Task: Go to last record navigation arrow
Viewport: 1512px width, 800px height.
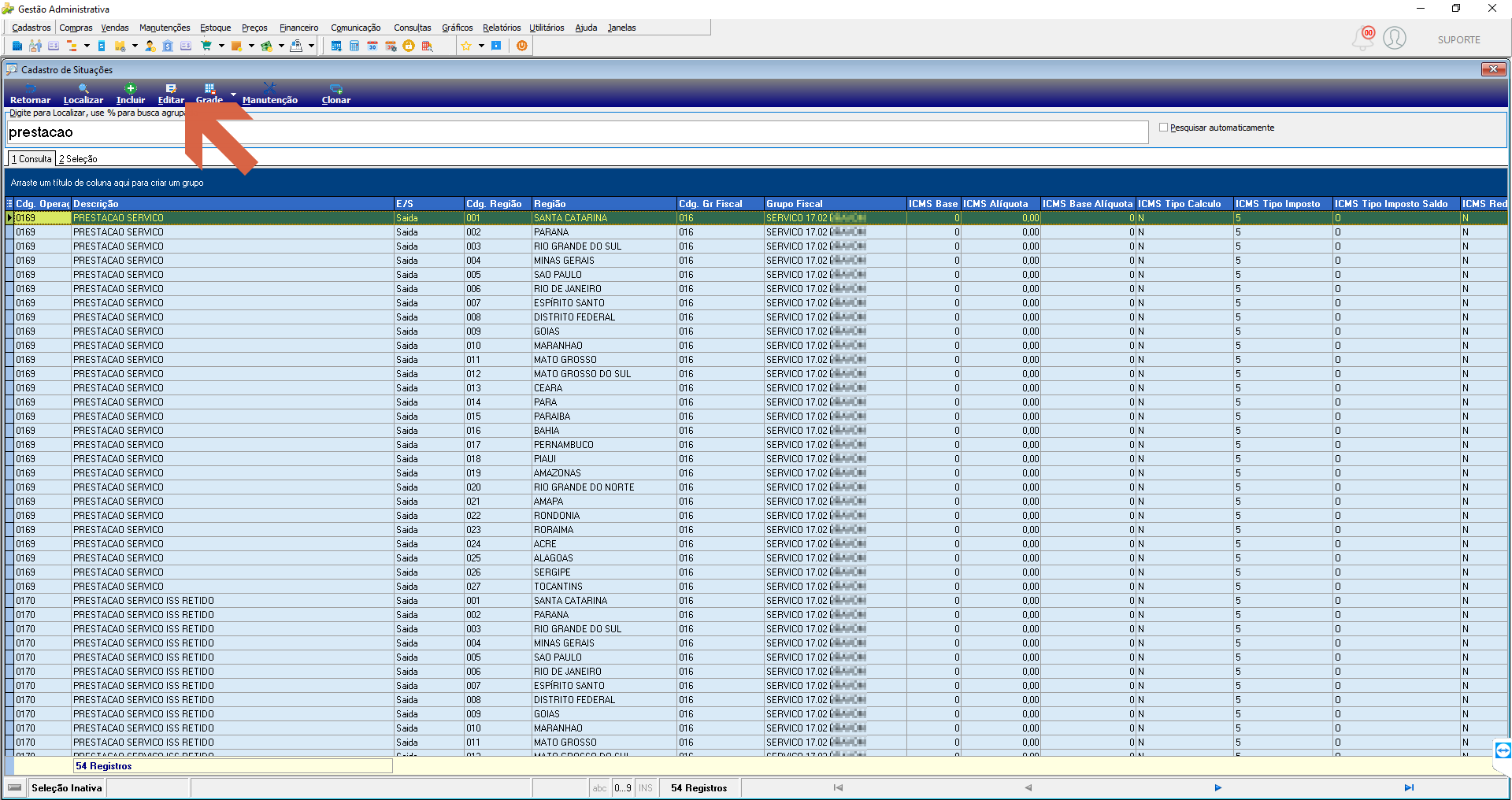Action: (1409, 787)
